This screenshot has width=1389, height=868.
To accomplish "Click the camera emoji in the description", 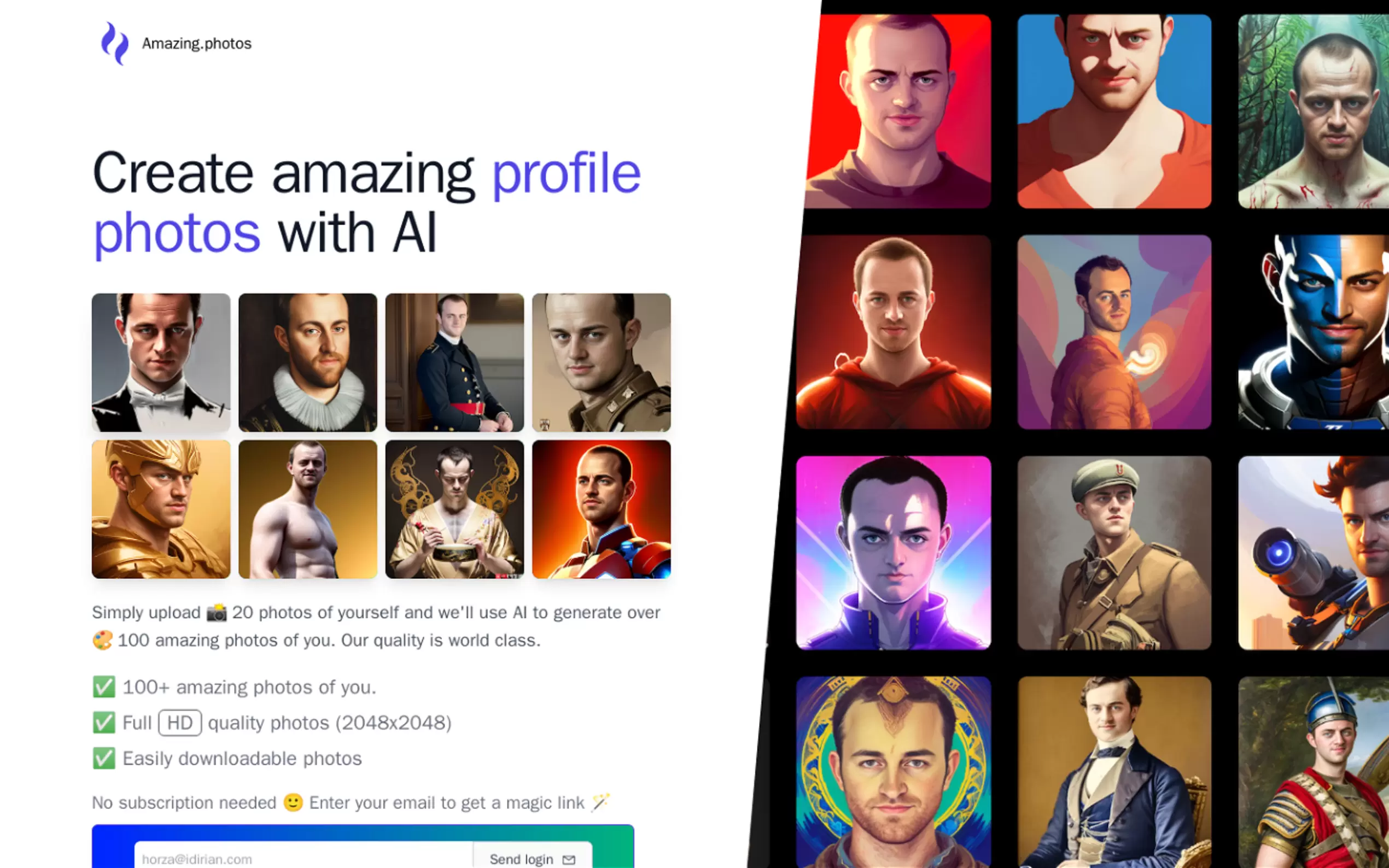I will click(217, 613).
